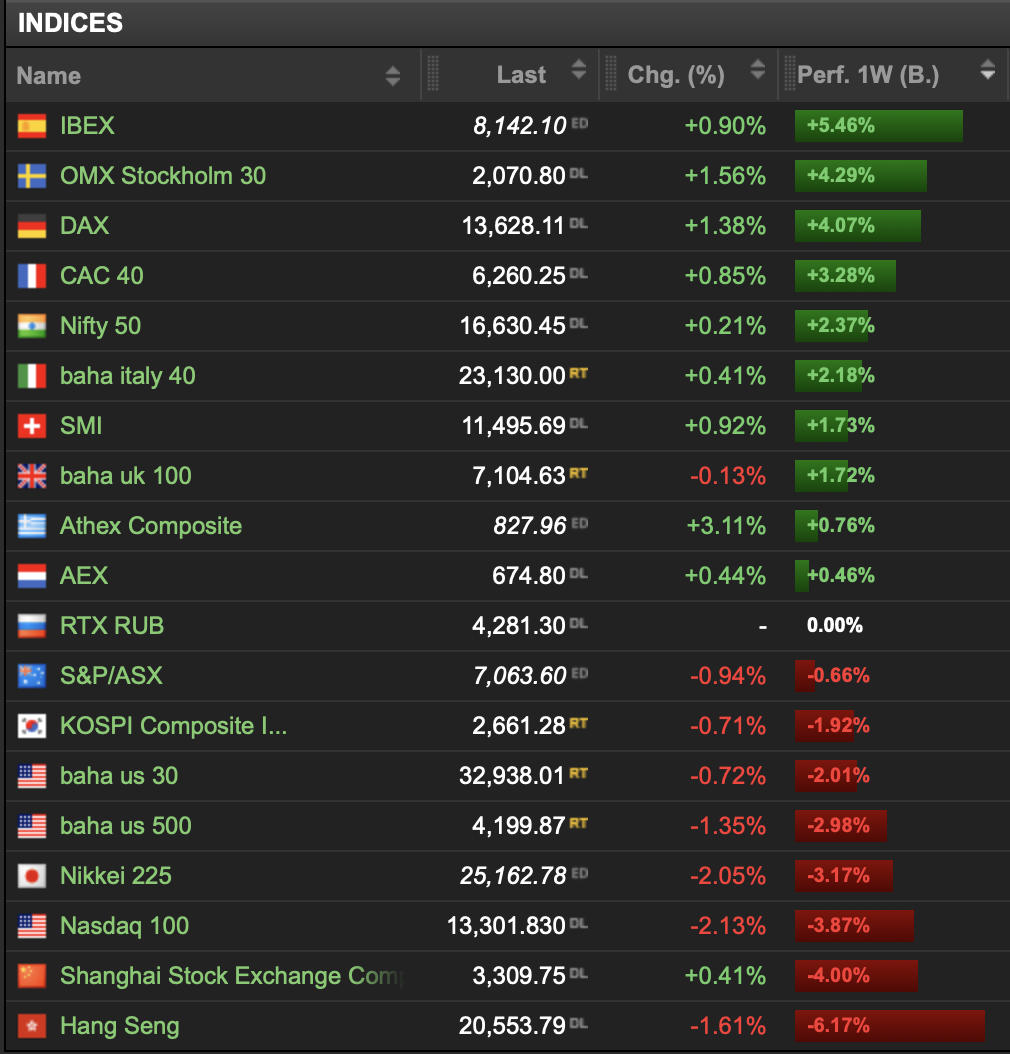Image resolution: width=1010 pixels, height=1054 pixels.
Task: Click the India flag next to Nifty 50
Action: click(x=32, y=326)
